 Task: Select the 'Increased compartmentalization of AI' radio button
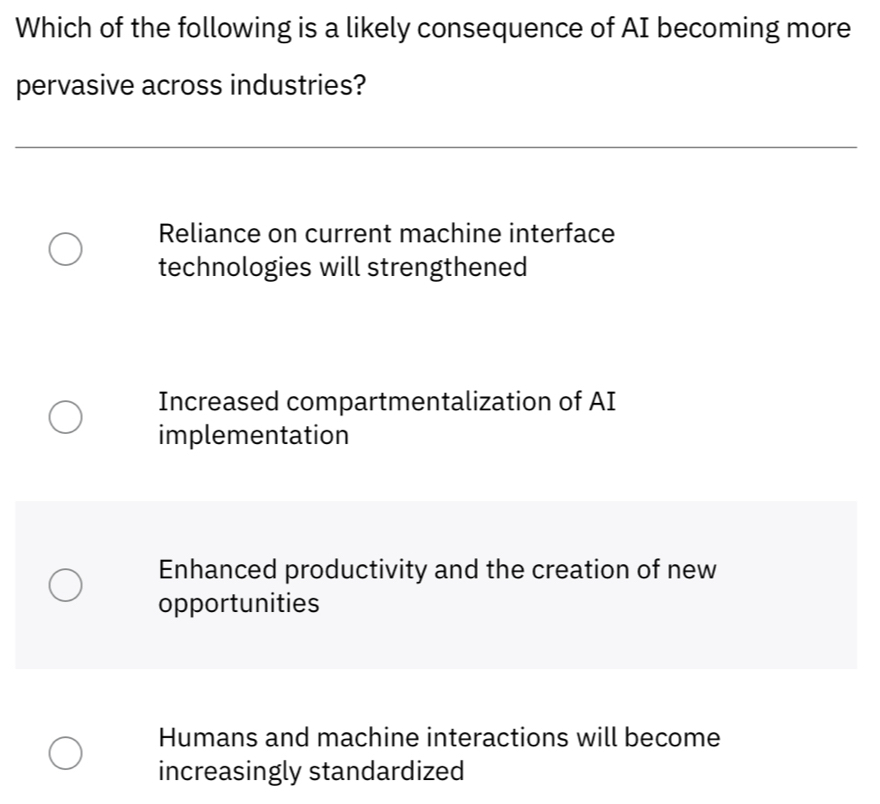[x=64, y=417]
